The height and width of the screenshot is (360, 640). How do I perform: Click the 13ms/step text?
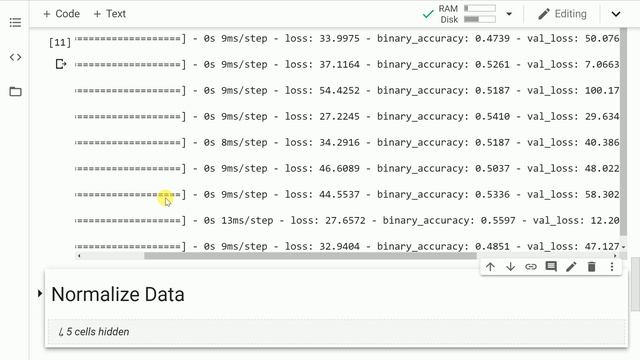click(247, 220)
